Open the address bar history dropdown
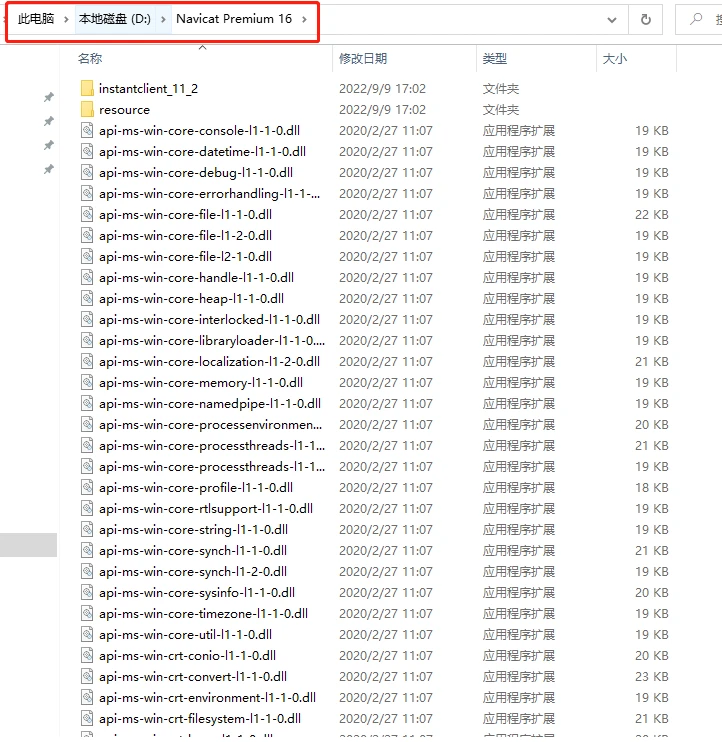Viewport: 722px width, 742px height. [612, 20]
